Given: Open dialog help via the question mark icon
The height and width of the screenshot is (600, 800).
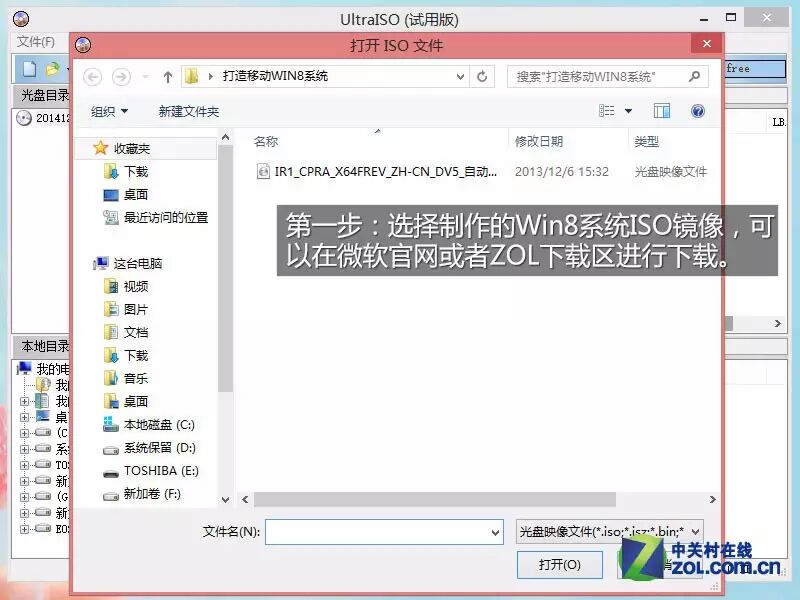Looking at the screenshot, I should [x=697, y=111].
